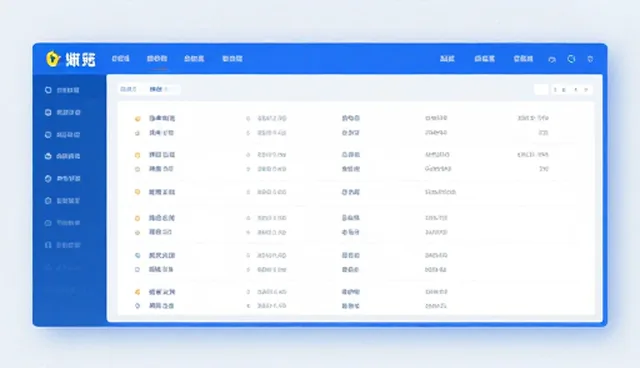Open the fifth sidebar menu item icon
The height and width of the screenshot is (368, 640).
point(48,178)
